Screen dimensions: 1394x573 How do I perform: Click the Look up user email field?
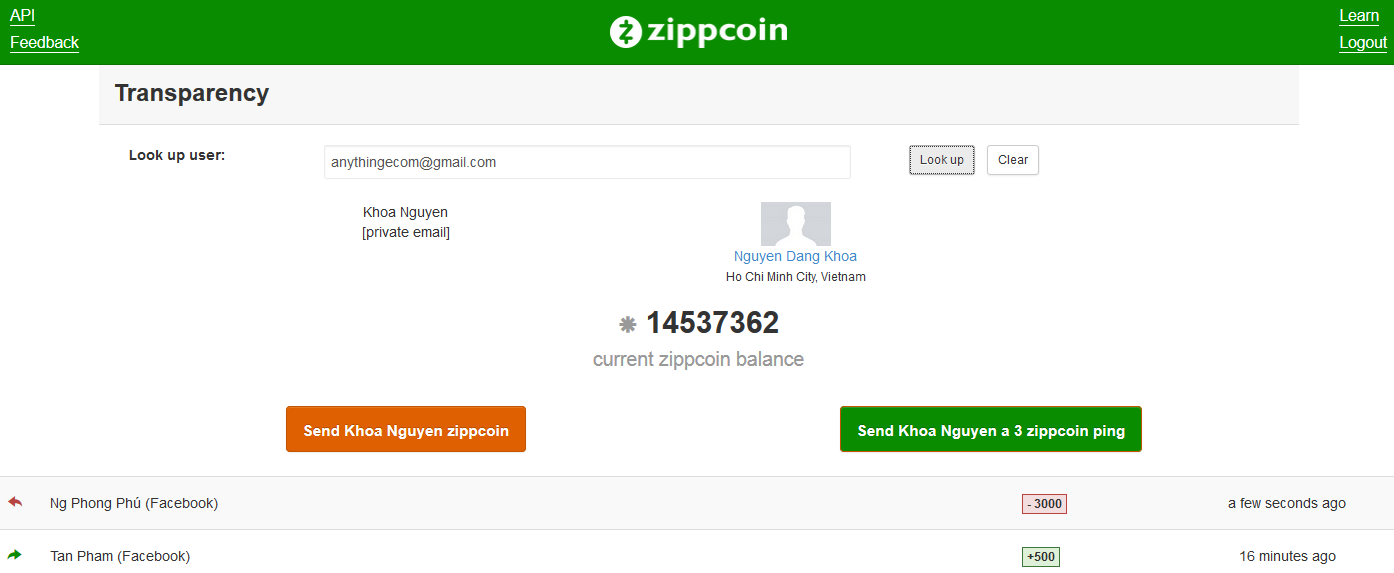pos(587,162)
